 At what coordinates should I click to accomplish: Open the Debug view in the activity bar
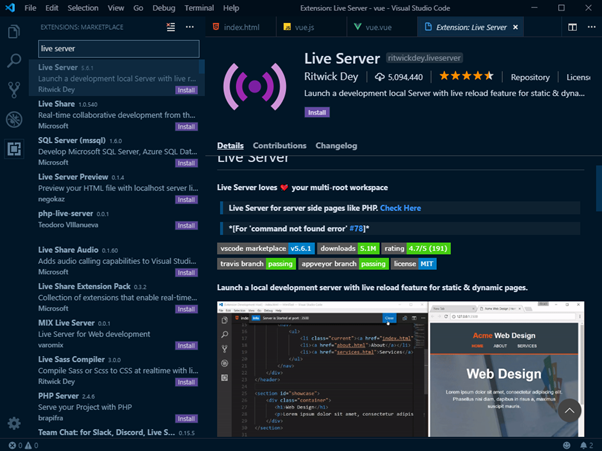click(x=14, y=119)
